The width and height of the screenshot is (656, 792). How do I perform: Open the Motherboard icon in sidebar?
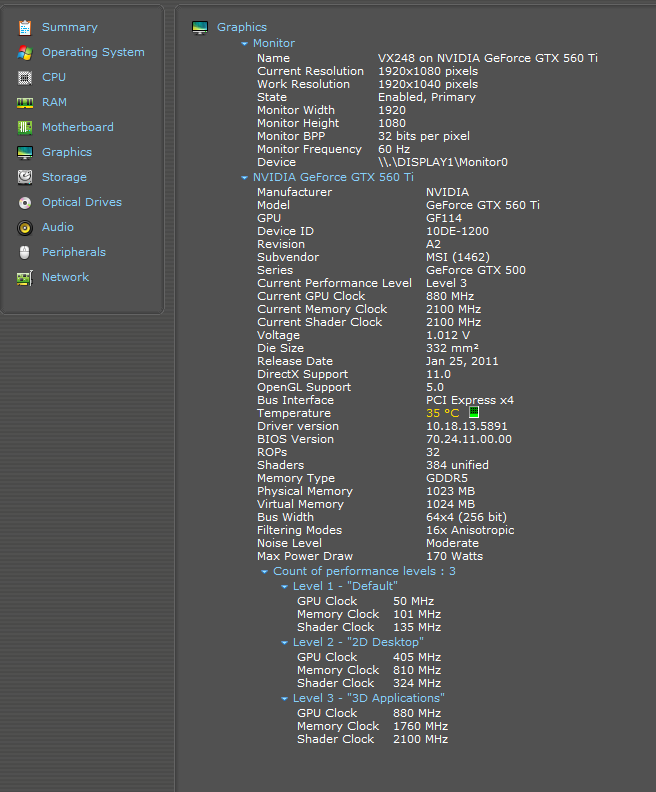click(24, 127)
